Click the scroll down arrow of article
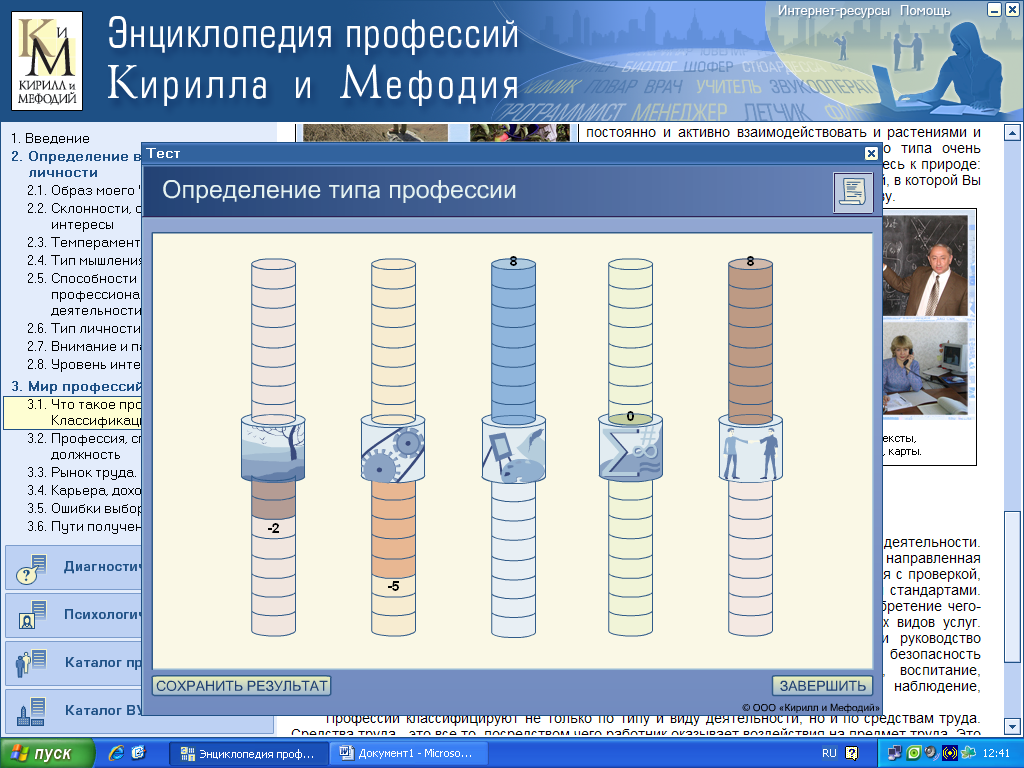1024x768 pixels. coord(1012,726)
